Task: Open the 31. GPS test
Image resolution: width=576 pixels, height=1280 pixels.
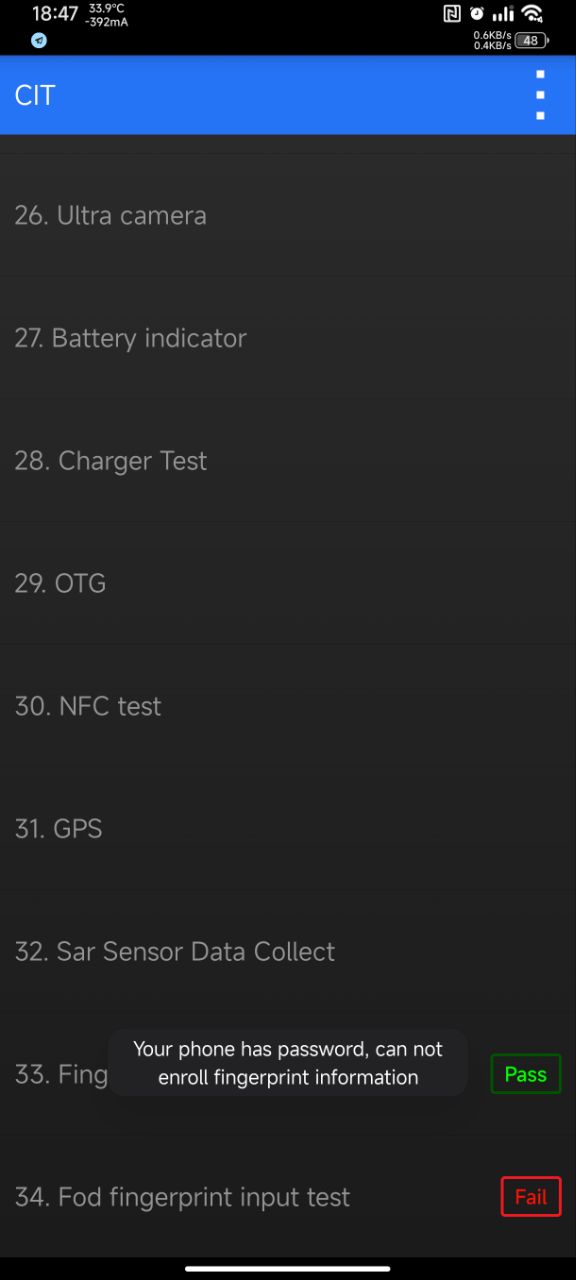Action: click(x=288, y=829)
